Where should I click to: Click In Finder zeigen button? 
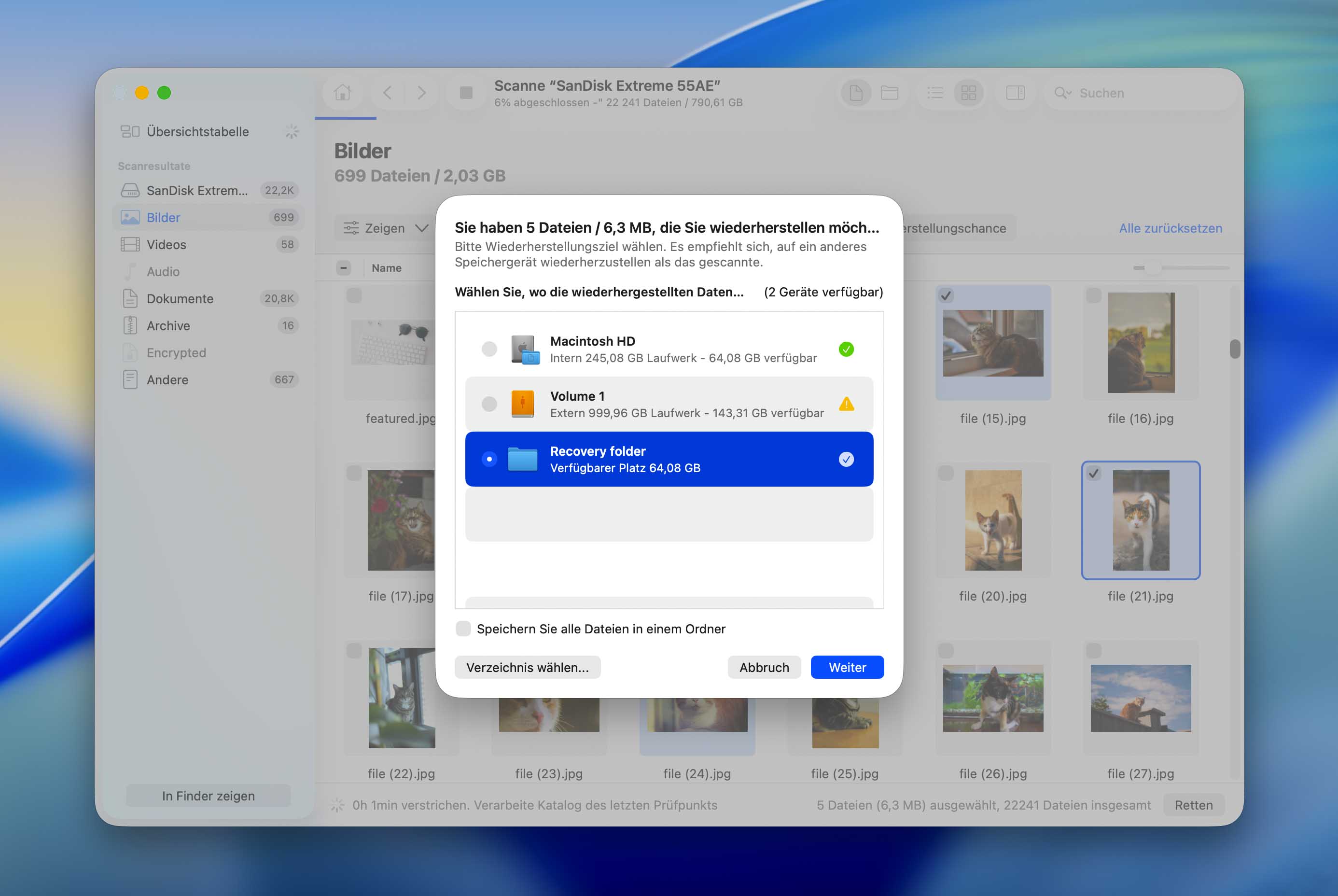(208, 796)
